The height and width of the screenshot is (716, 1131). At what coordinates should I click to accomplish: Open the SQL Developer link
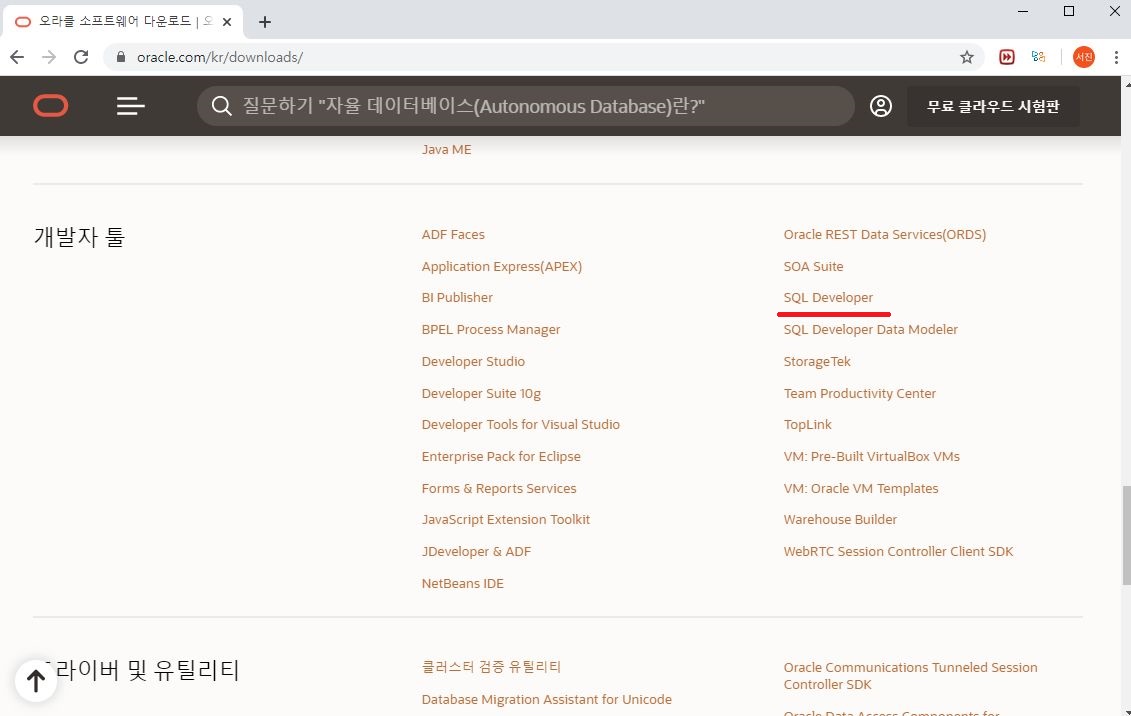(828, 297)
